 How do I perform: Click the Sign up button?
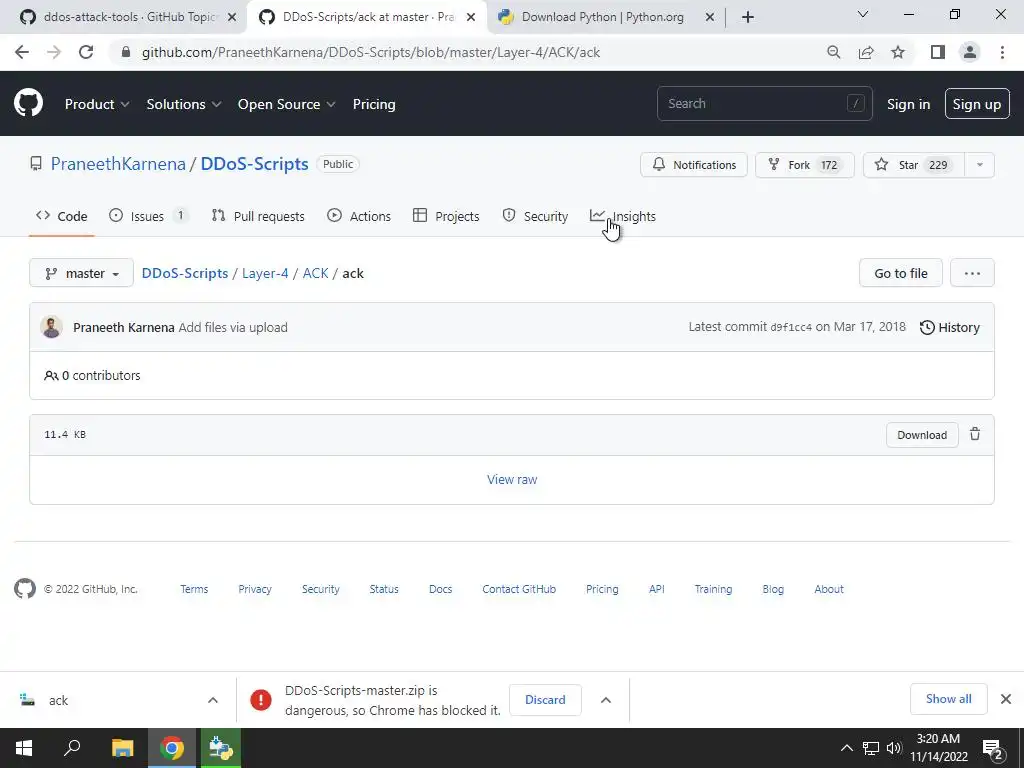pyautogui.click(x=977, y=104)
